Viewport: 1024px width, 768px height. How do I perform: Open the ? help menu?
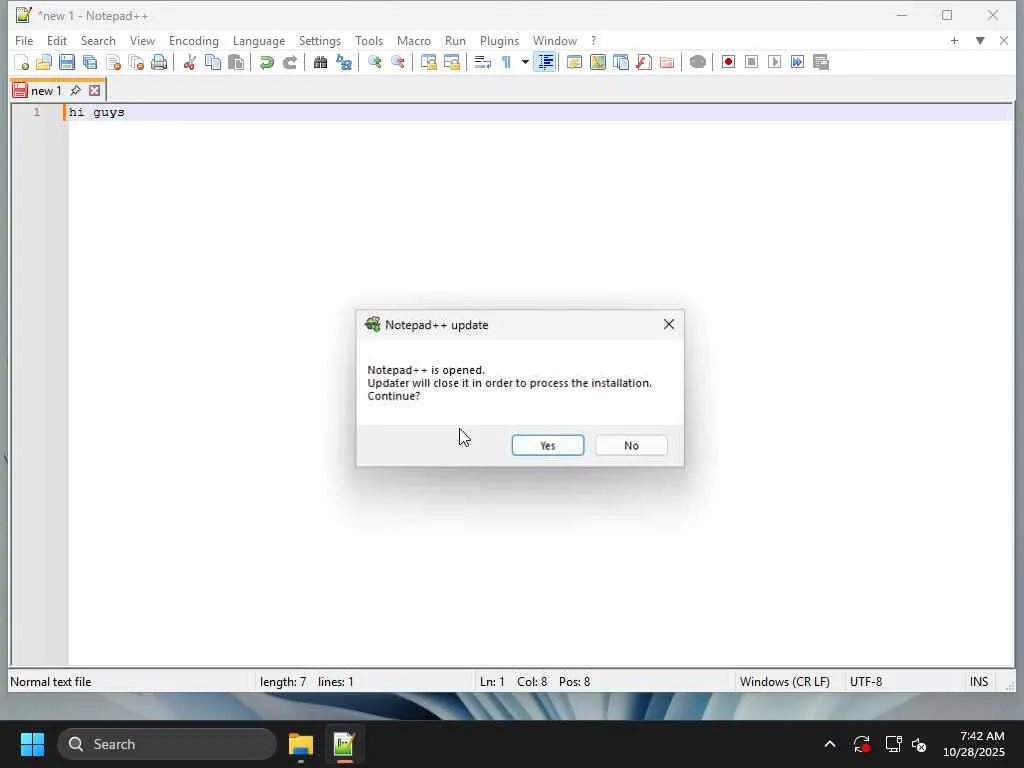click(593, 40)
